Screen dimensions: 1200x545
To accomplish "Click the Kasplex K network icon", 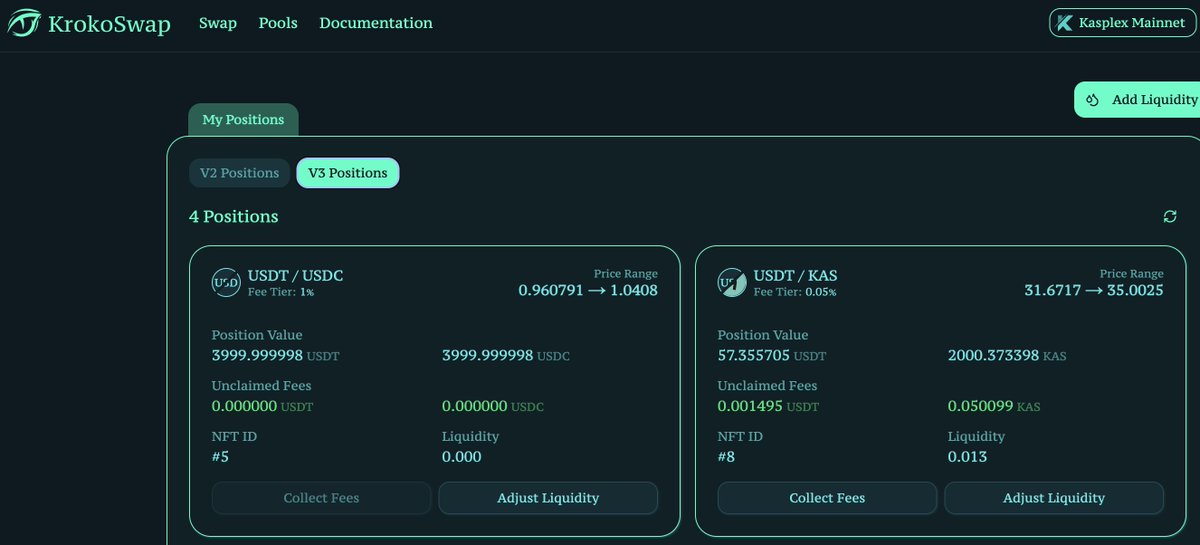I will click(1064, 23).
